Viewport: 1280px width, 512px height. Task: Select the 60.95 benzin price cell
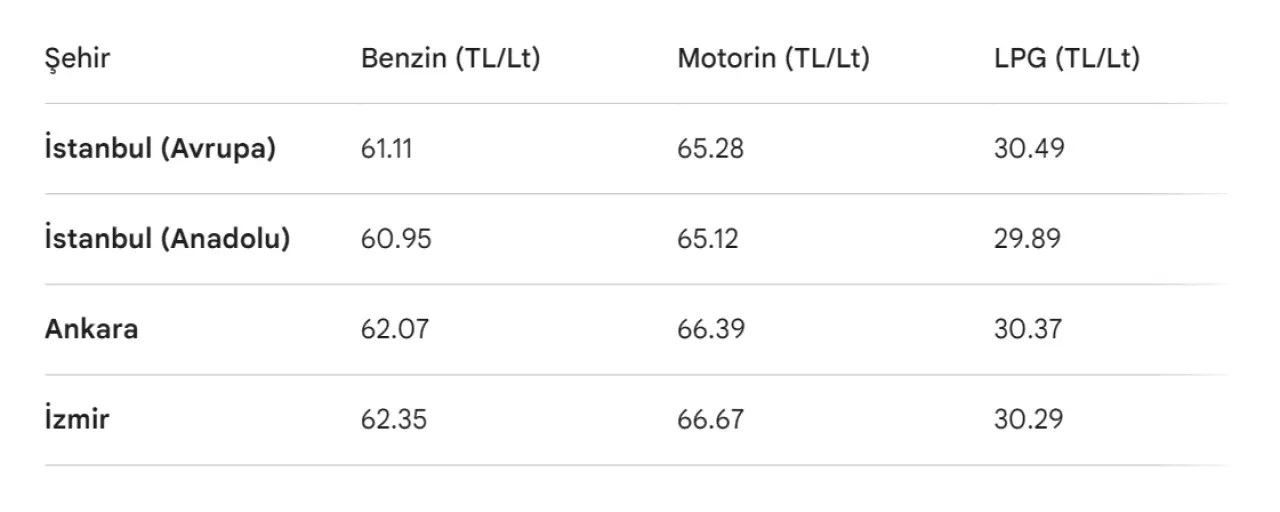396,239
